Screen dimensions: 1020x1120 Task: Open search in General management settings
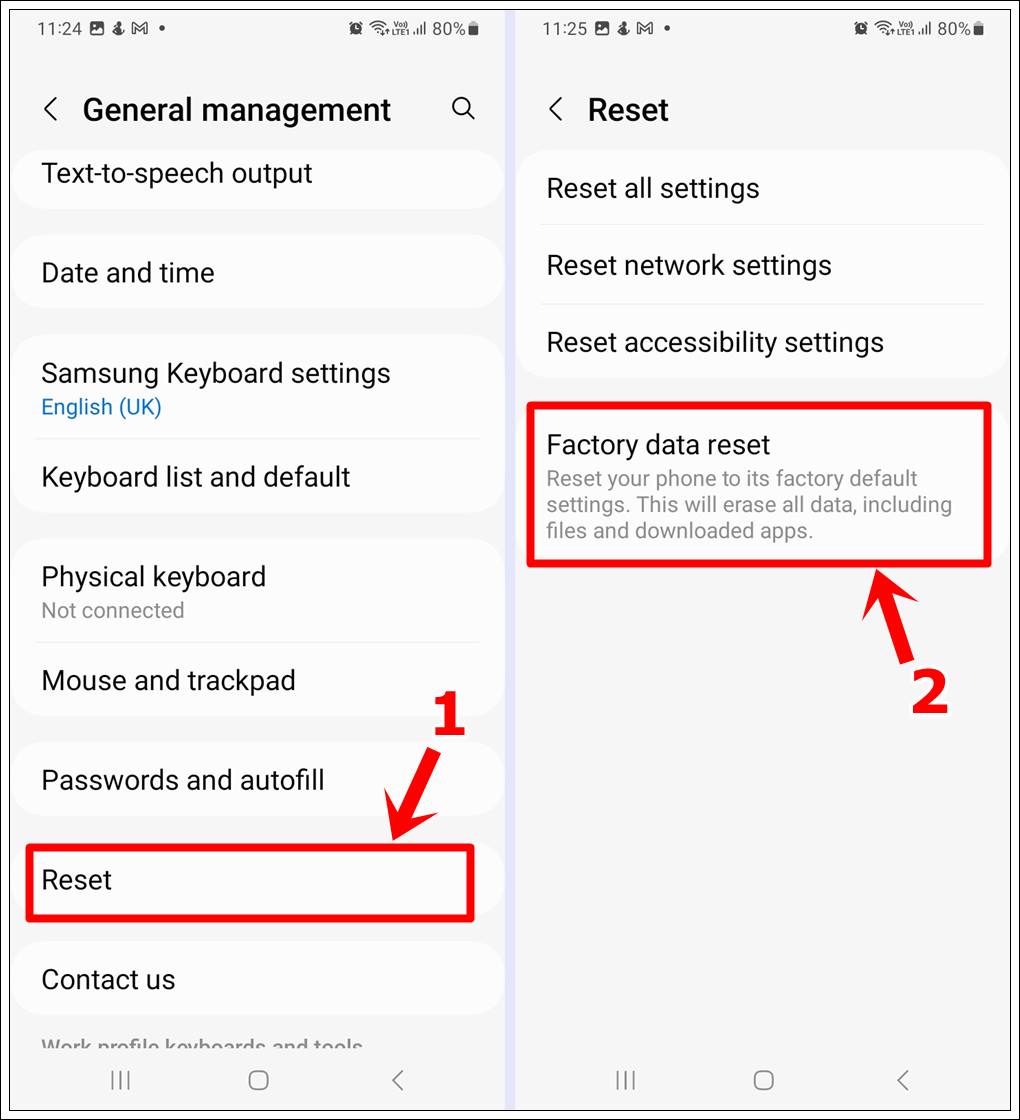coord(463,109)
